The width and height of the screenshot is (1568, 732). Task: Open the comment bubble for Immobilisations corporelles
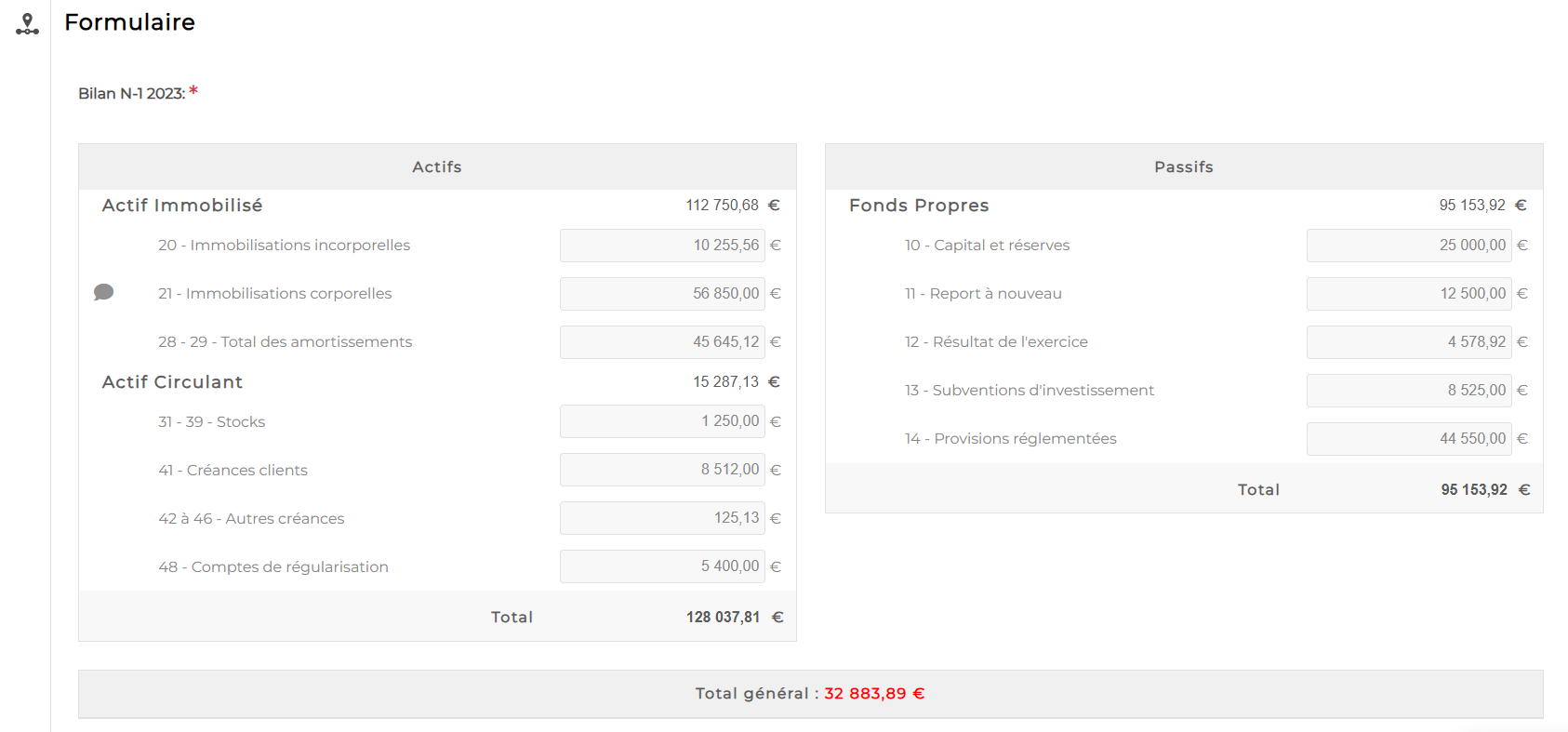(x=104, y=293)
